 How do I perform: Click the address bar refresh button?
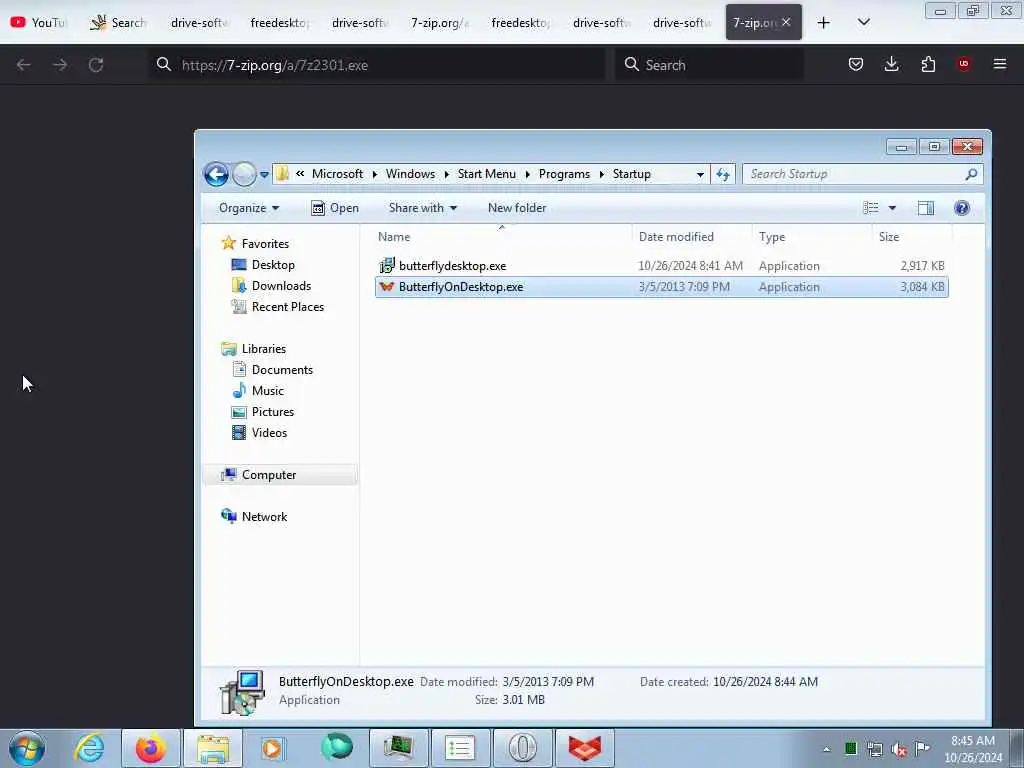723,174
